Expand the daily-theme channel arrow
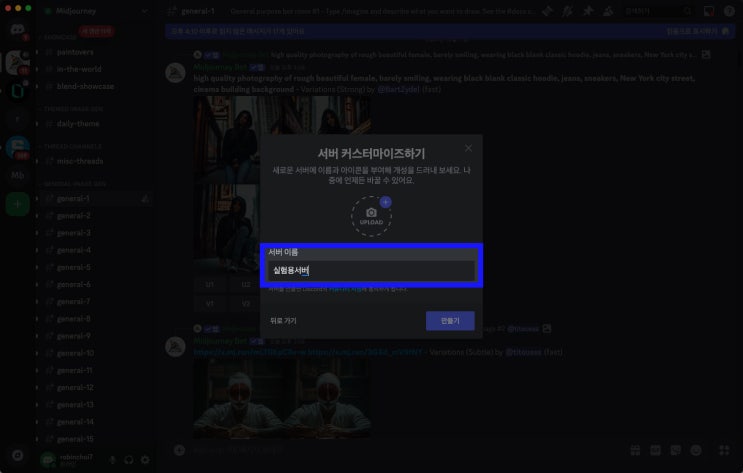 (x=37, y=124)
